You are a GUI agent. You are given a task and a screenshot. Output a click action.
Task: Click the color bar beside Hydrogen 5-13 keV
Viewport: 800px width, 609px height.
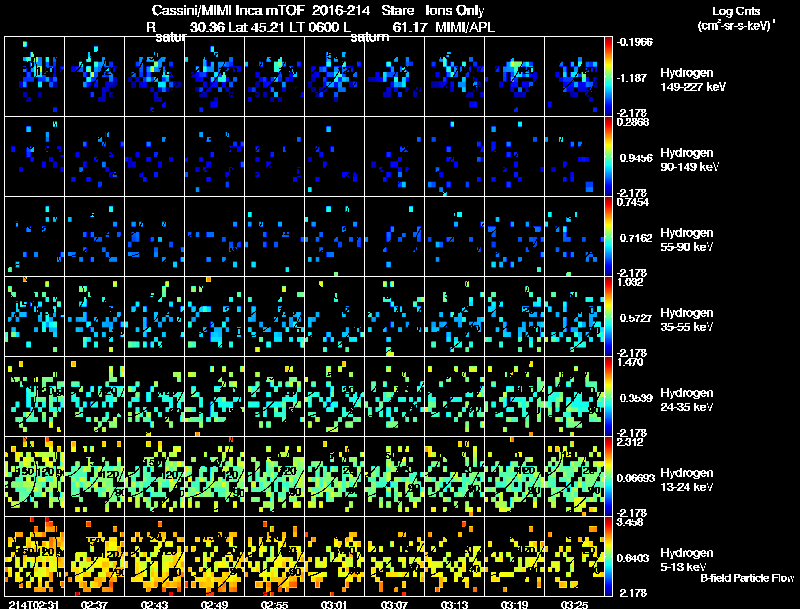[608, 556]
